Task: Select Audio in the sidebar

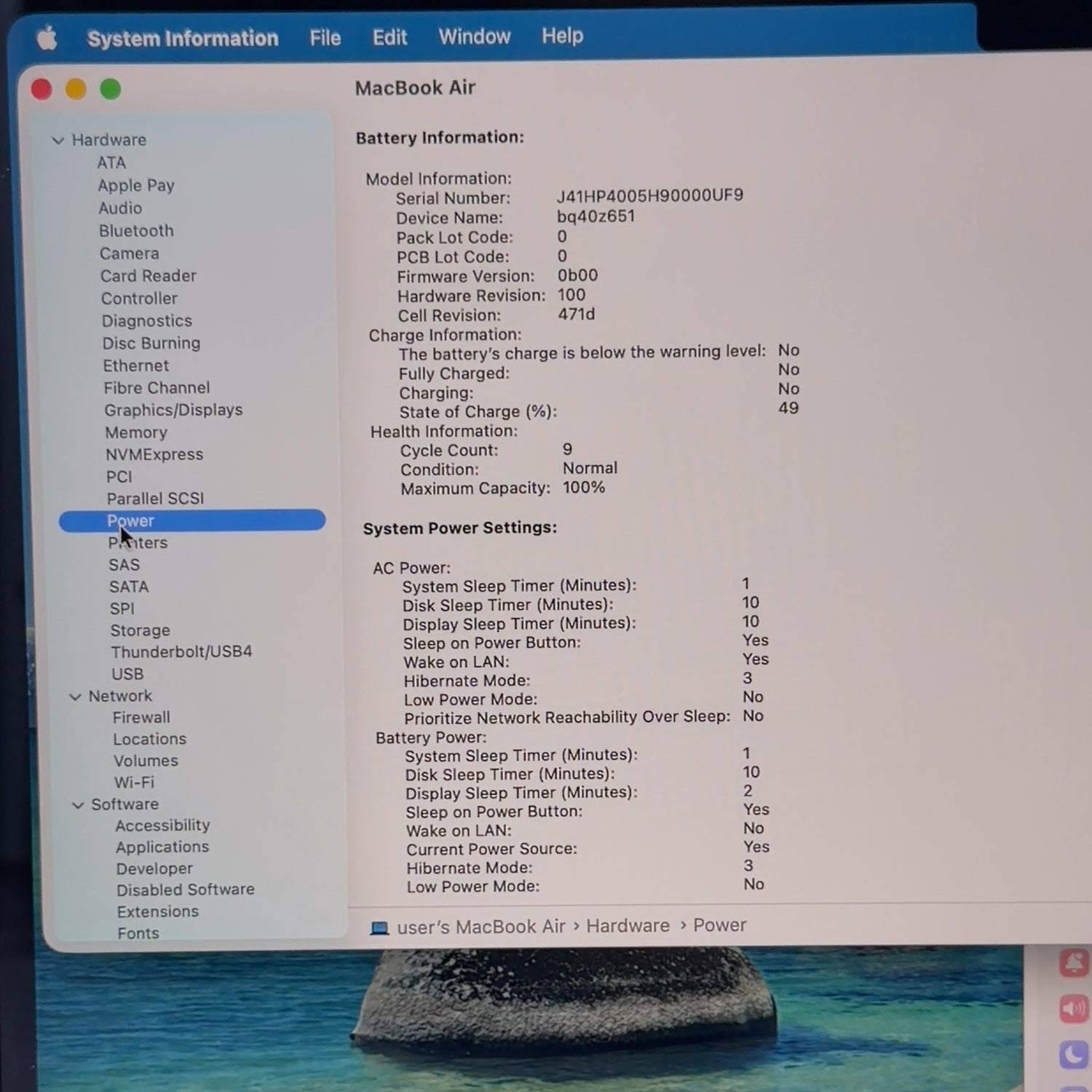Action: point(120,208)
